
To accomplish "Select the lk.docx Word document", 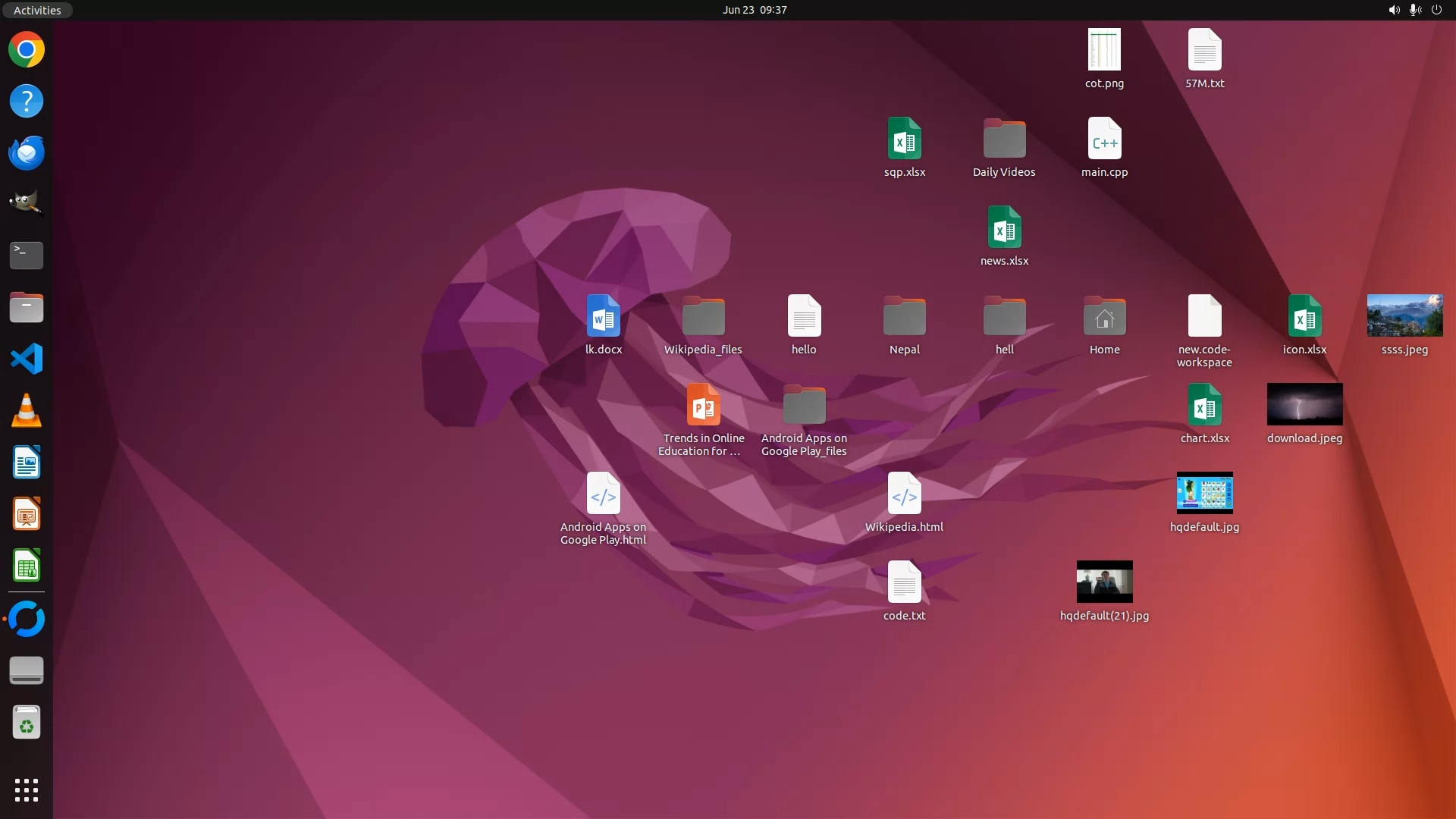I will pos(603,315).
